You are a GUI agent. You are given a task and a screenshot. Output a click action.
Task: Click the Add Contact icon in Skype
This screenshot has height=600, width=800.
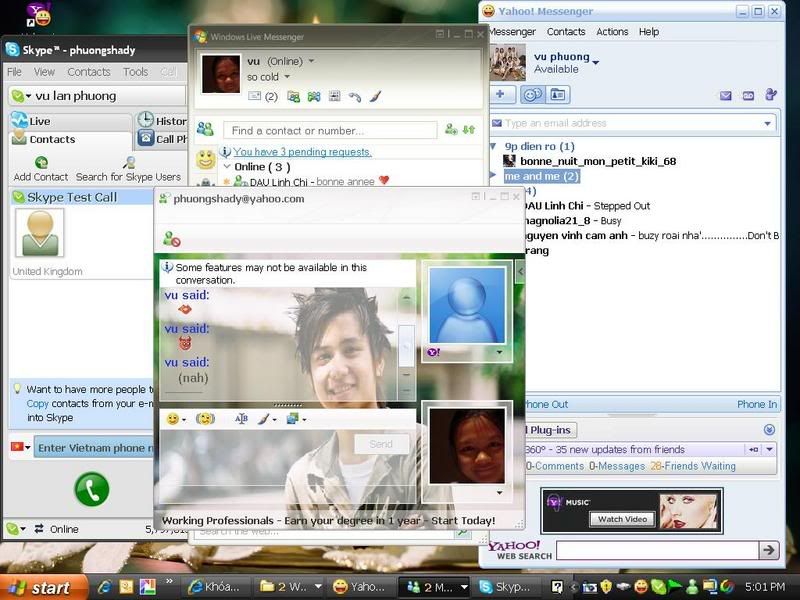[41, 164]
